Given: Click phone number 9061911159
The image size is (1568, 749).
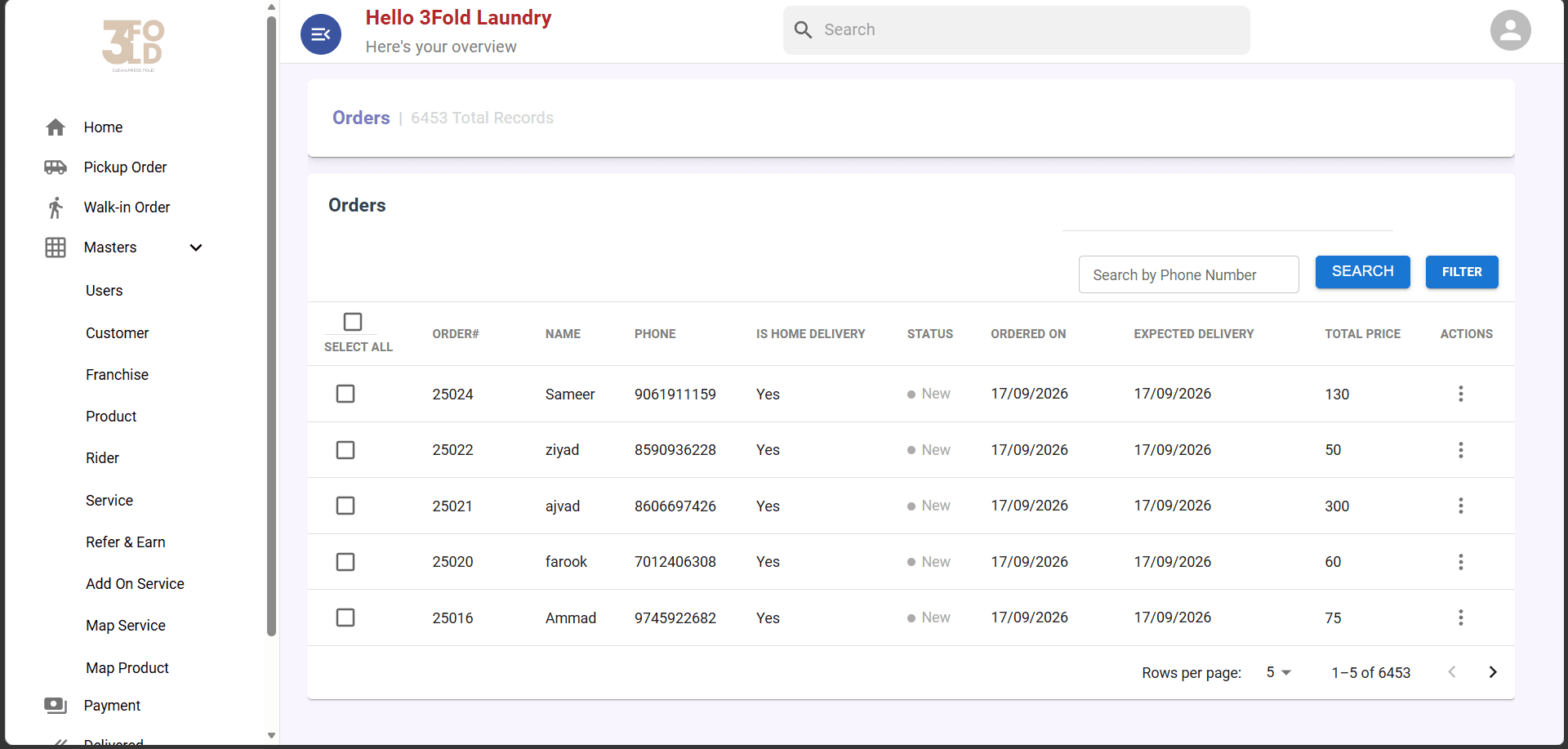Looking at the screenshot, I should [675, 395].
